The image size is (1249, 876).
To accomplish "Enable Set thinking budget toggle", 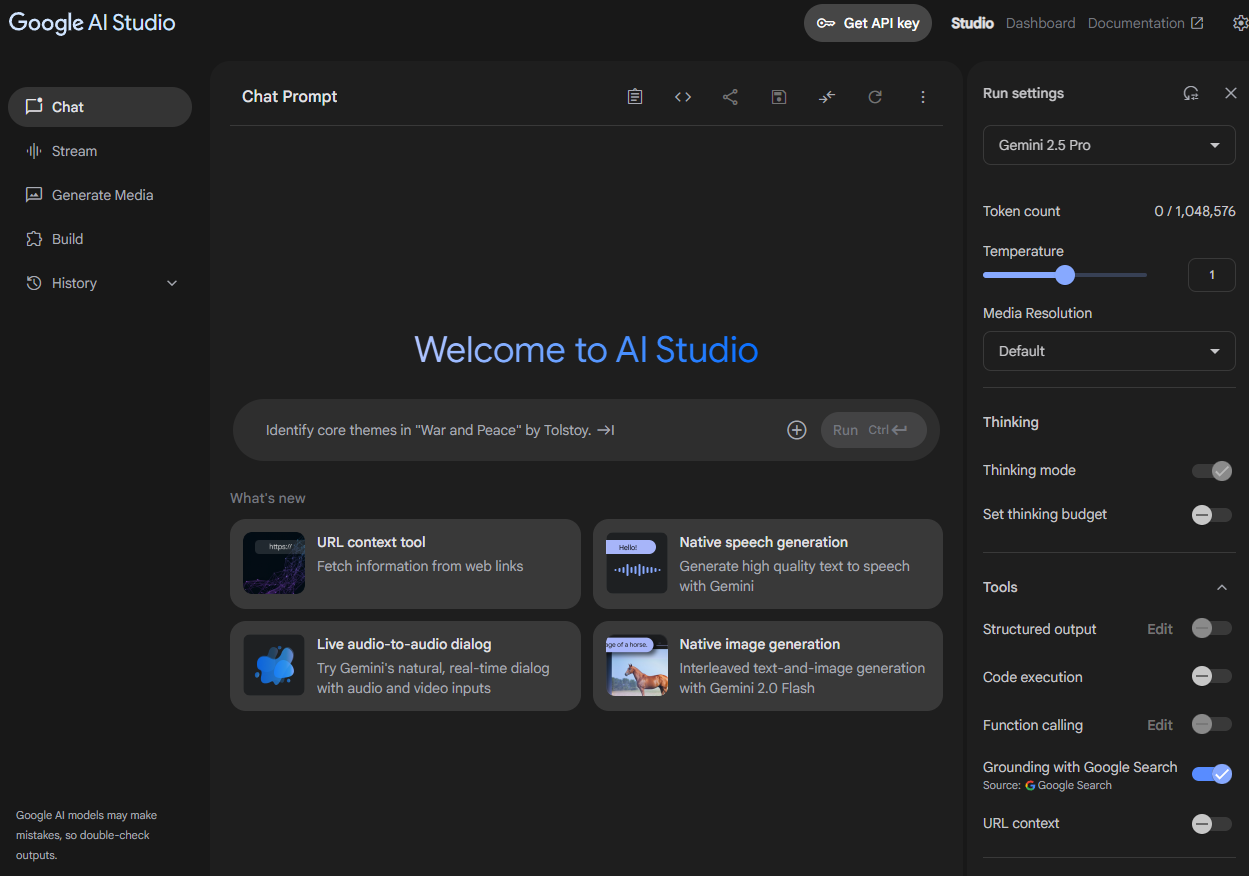I will point(1212,515).
